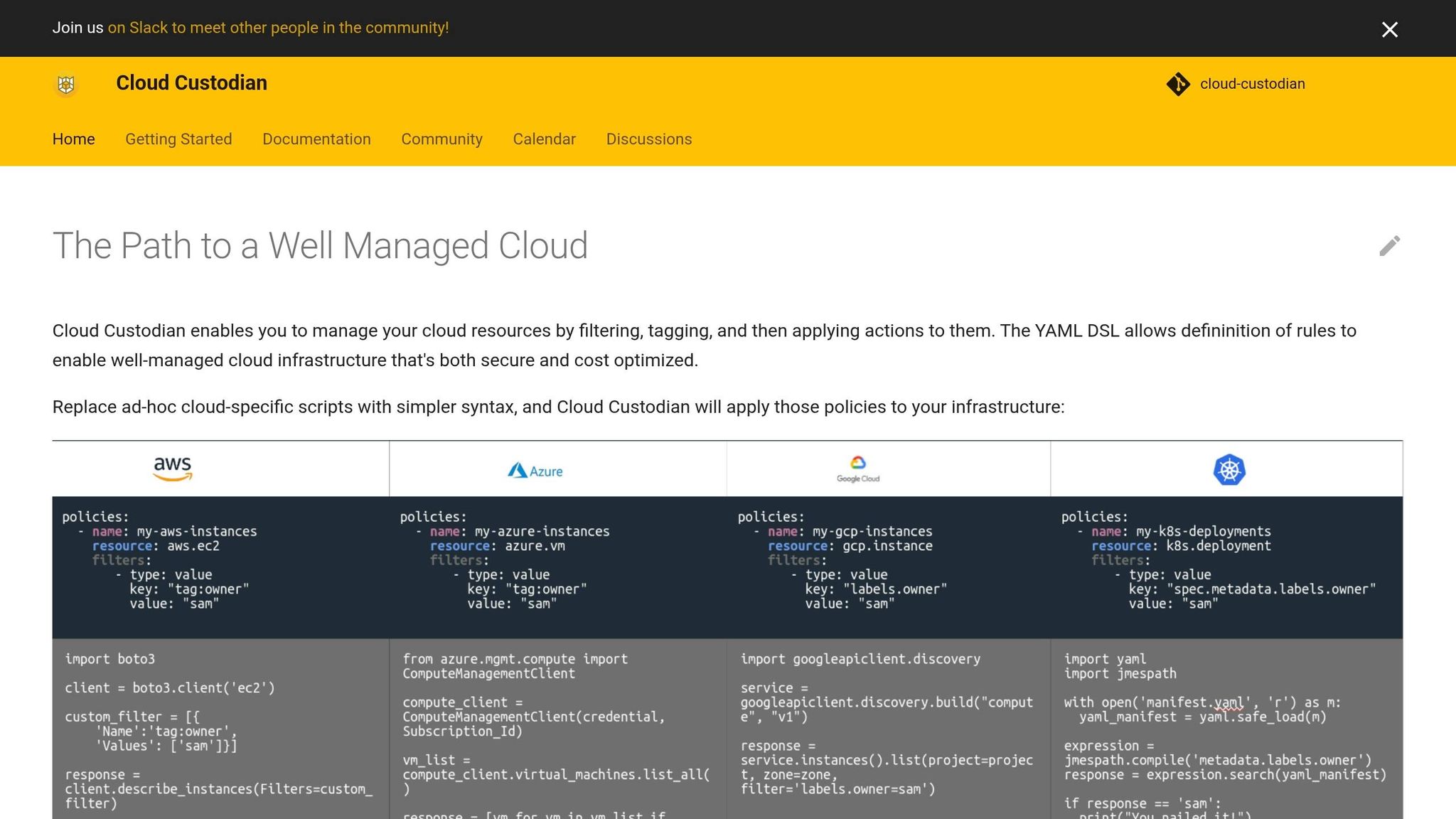This screenshot has height=819, width=1456.
Task: Click 'my-gcp-instances' policy name text
Action: click(872, 532)
